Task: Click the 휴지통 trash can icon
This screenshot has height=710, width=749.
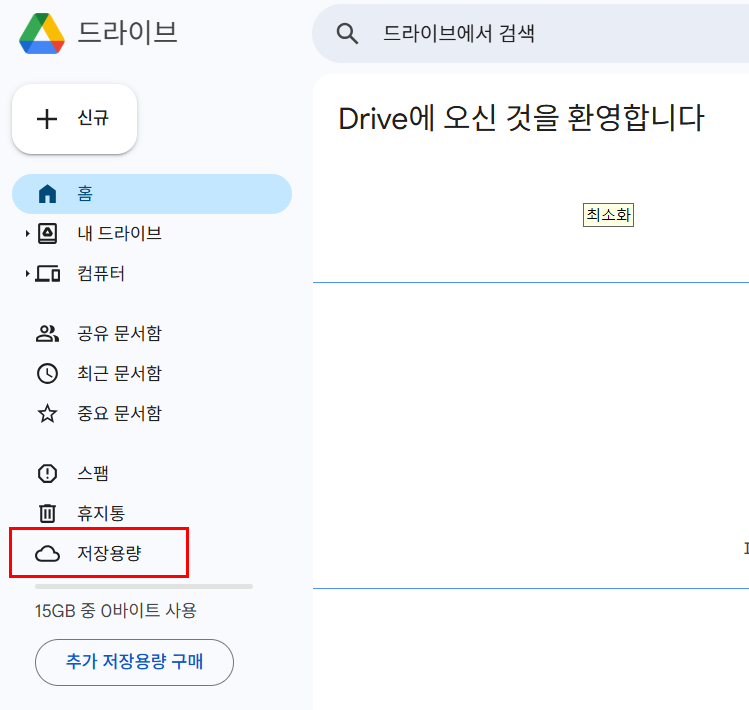Action: coord(47,514)
